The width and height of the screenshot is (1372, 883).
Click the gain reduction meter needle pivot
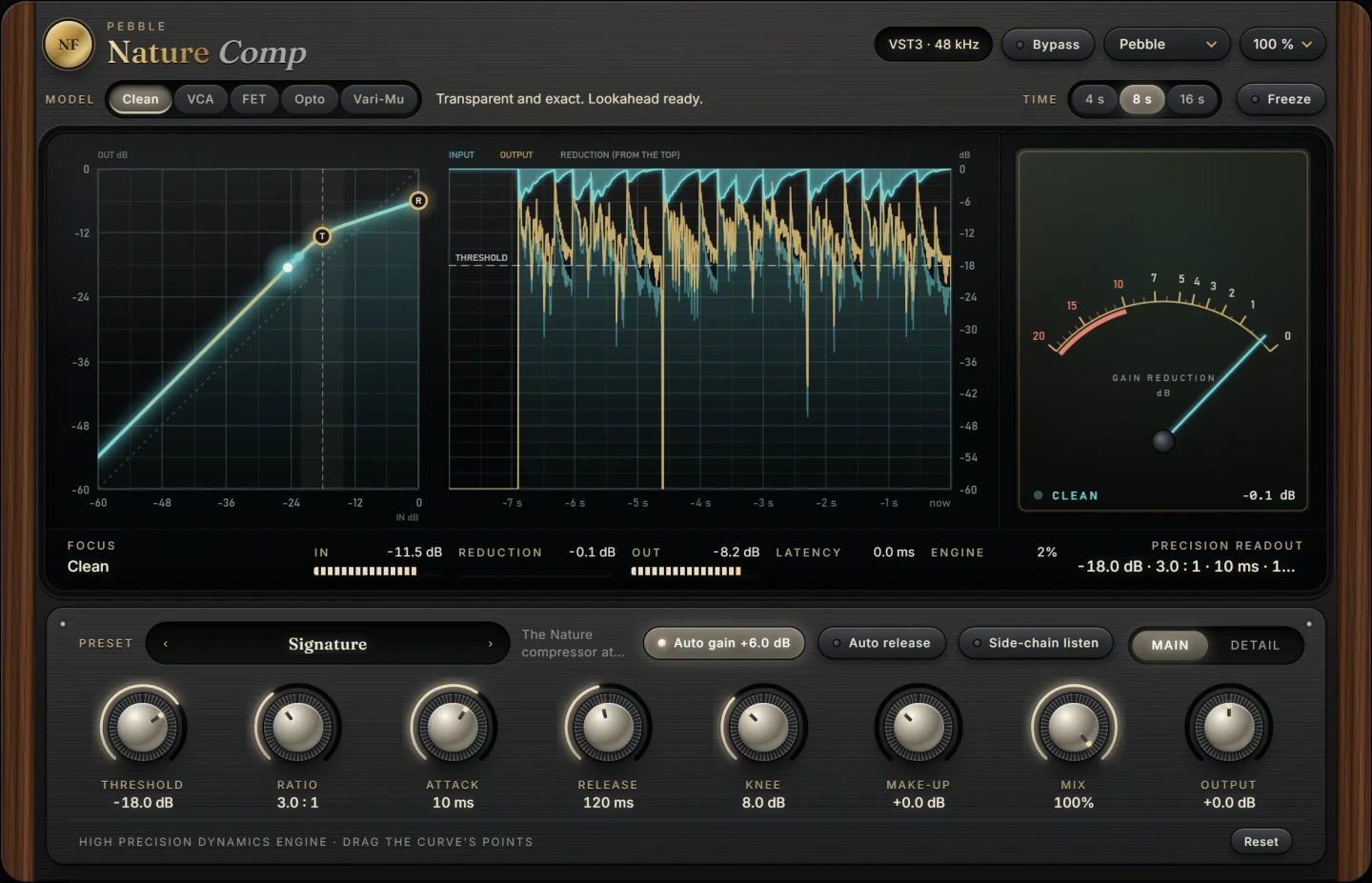pos(1162,441)
